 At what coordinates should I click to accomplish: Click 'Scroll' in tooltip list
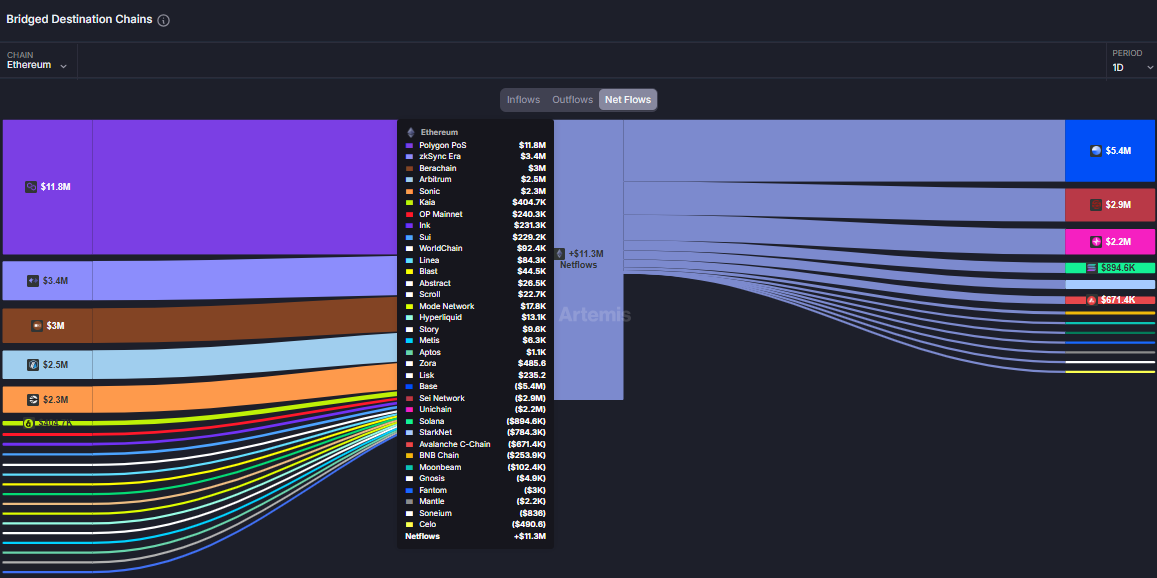click(x=429, y=295)
